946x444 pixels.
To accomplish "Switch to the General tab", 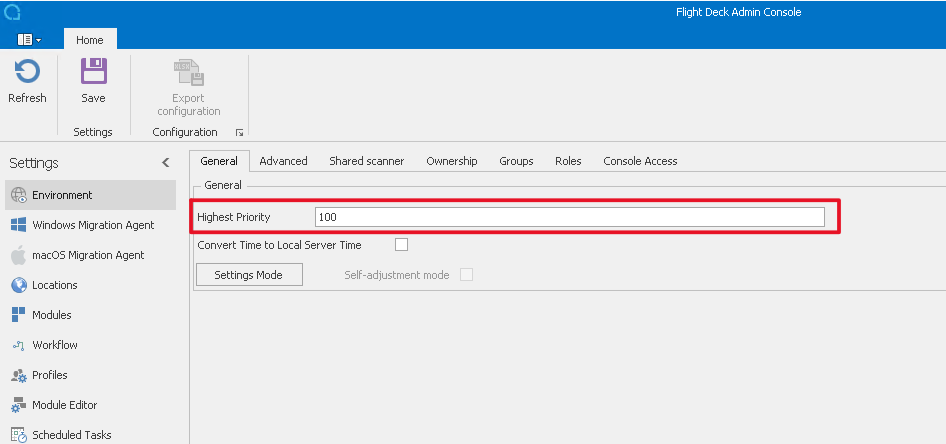I will [219, 161].
